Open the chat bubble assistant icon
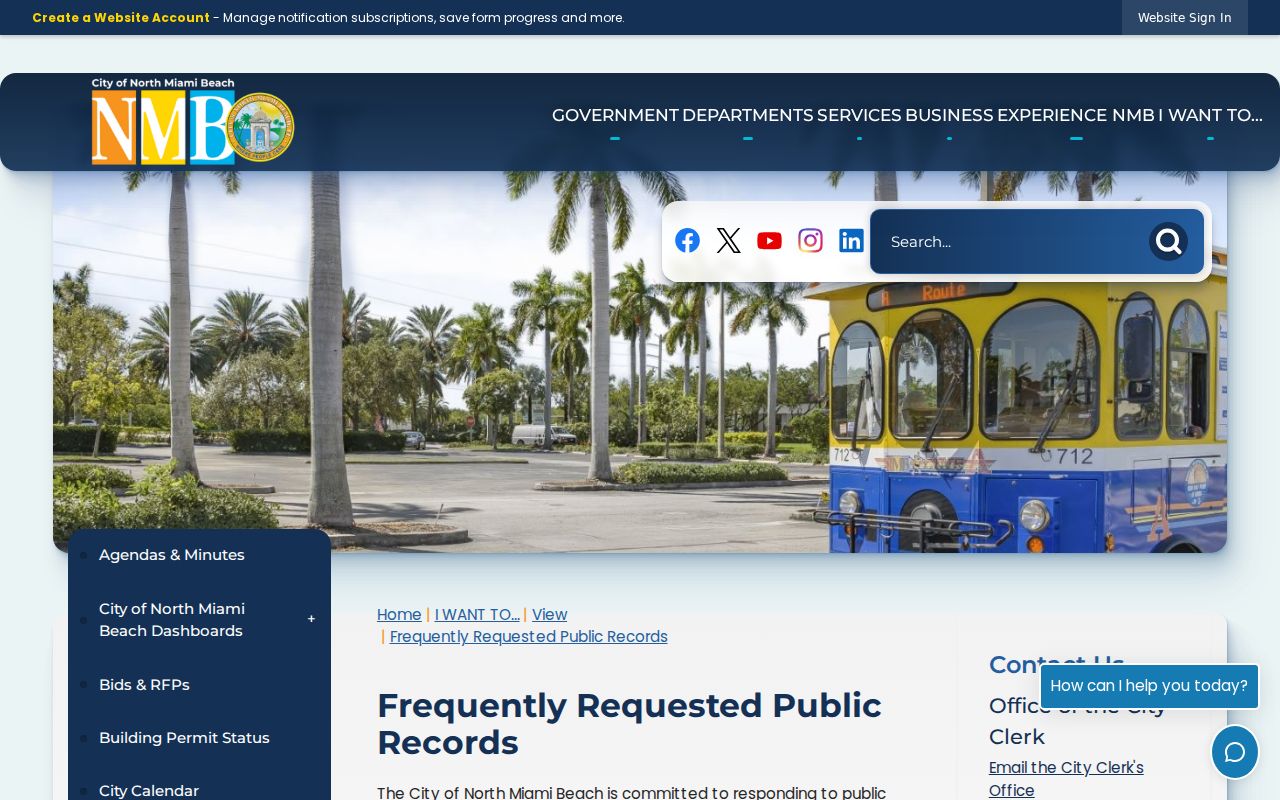The width and height of the screenshot is (1280, 800). [x=1235, y=752]
